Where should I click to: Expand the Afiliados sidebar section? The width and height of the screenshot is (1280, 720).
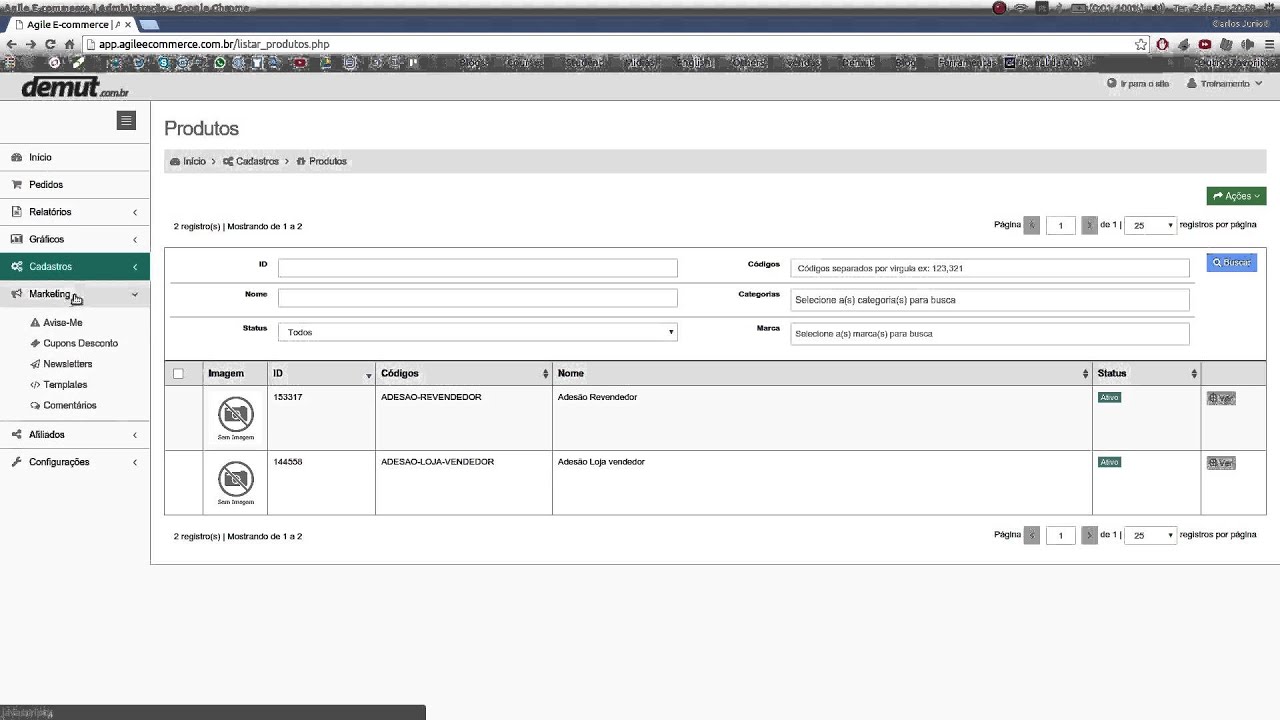pos(75,435)
